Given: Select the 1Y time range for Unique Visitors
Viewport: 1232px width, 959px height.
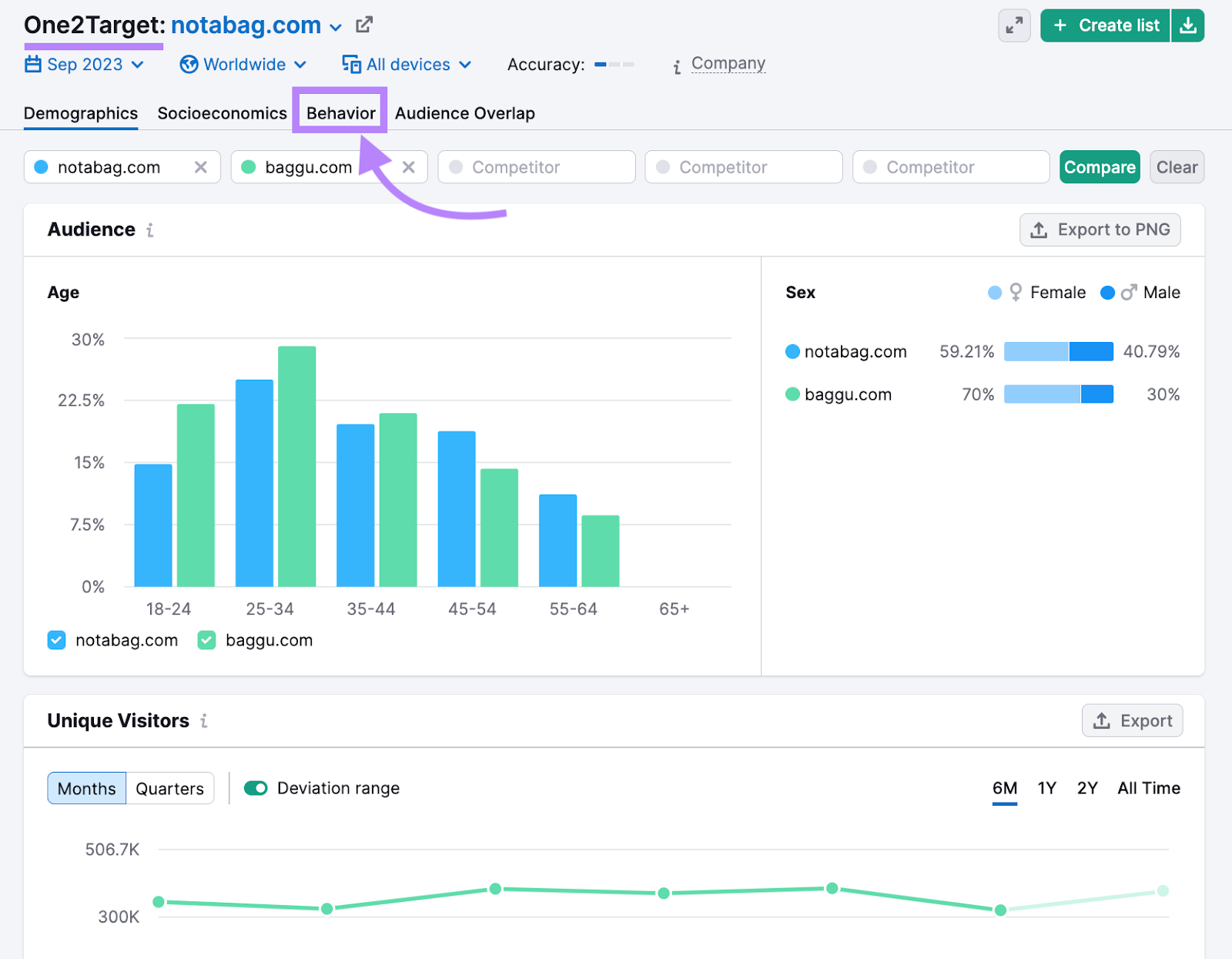Looking at the screenshot, I should [x=1046, y=788].
